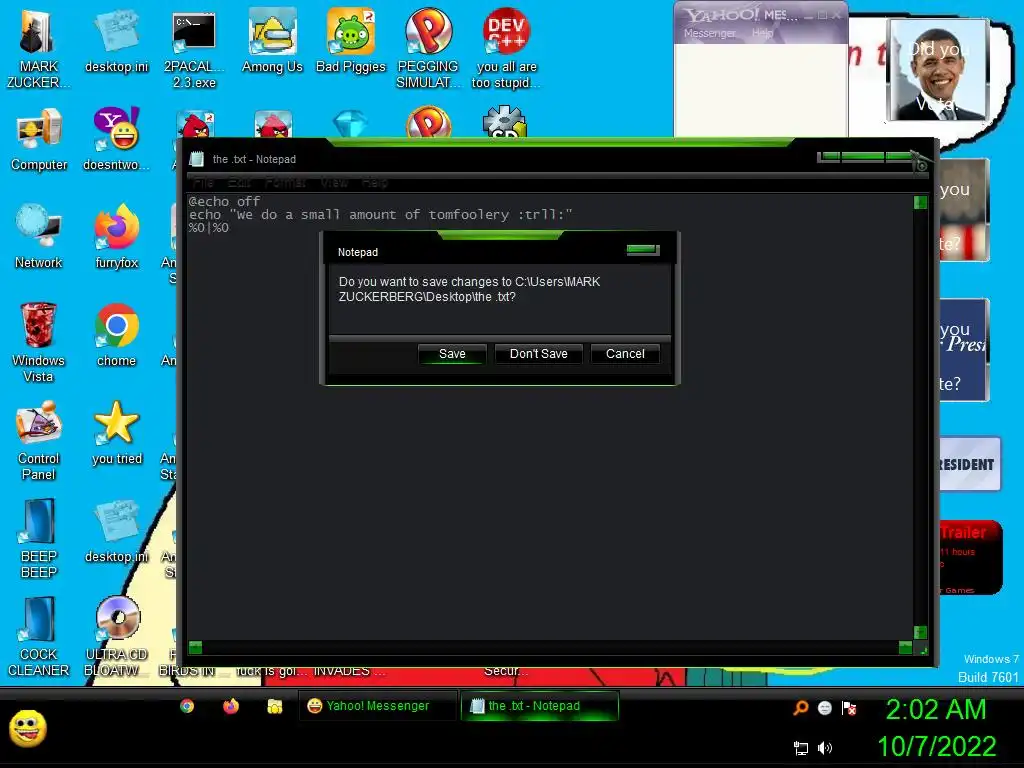Select the Network desktop icon

point(39,237)
